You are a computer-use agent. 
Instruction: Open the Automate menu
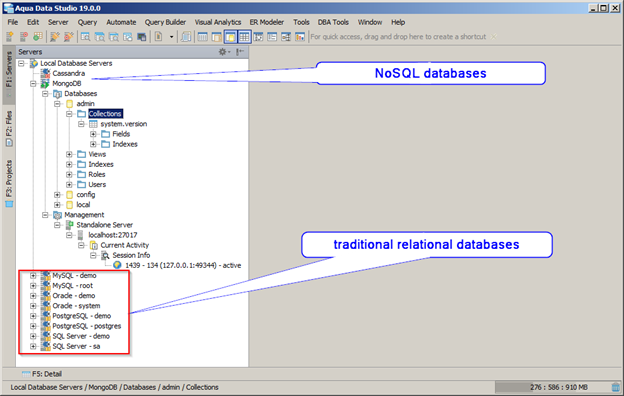point(121,22)
